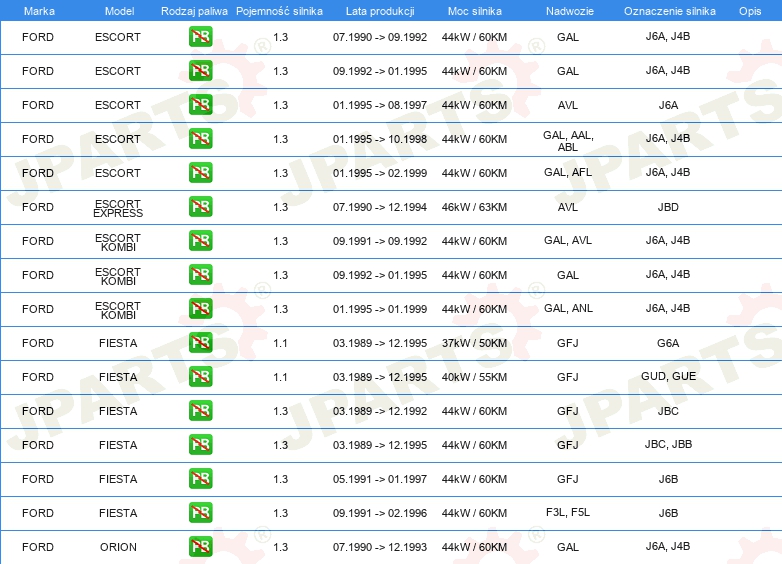
Task: Select date range 09.1991 -> 02.1996
Action: pyautogui.click(x=380, y=513)
